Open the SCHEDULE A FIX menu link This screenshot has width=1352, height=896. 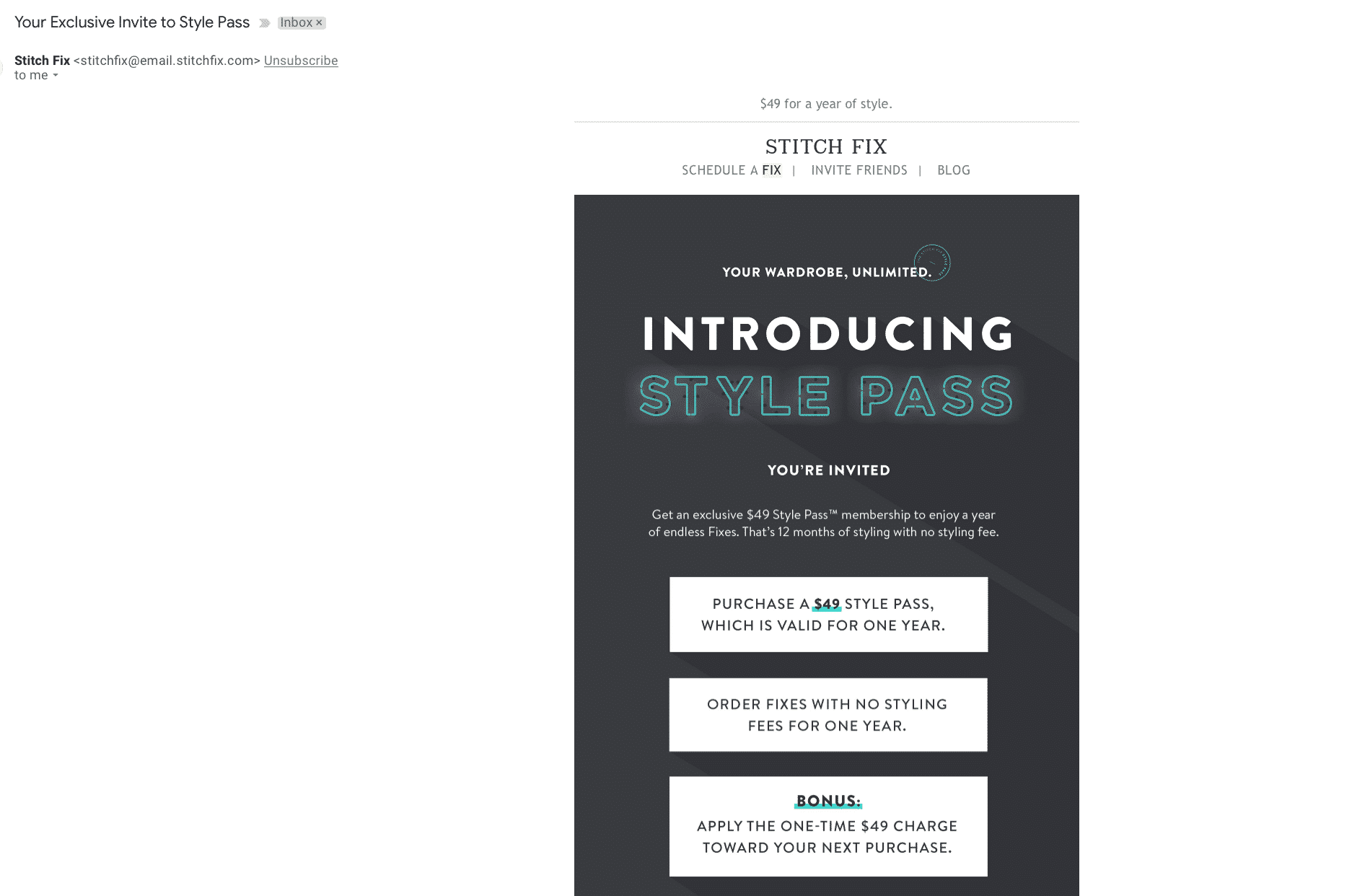pyautogui.click(x=732, y=170)
